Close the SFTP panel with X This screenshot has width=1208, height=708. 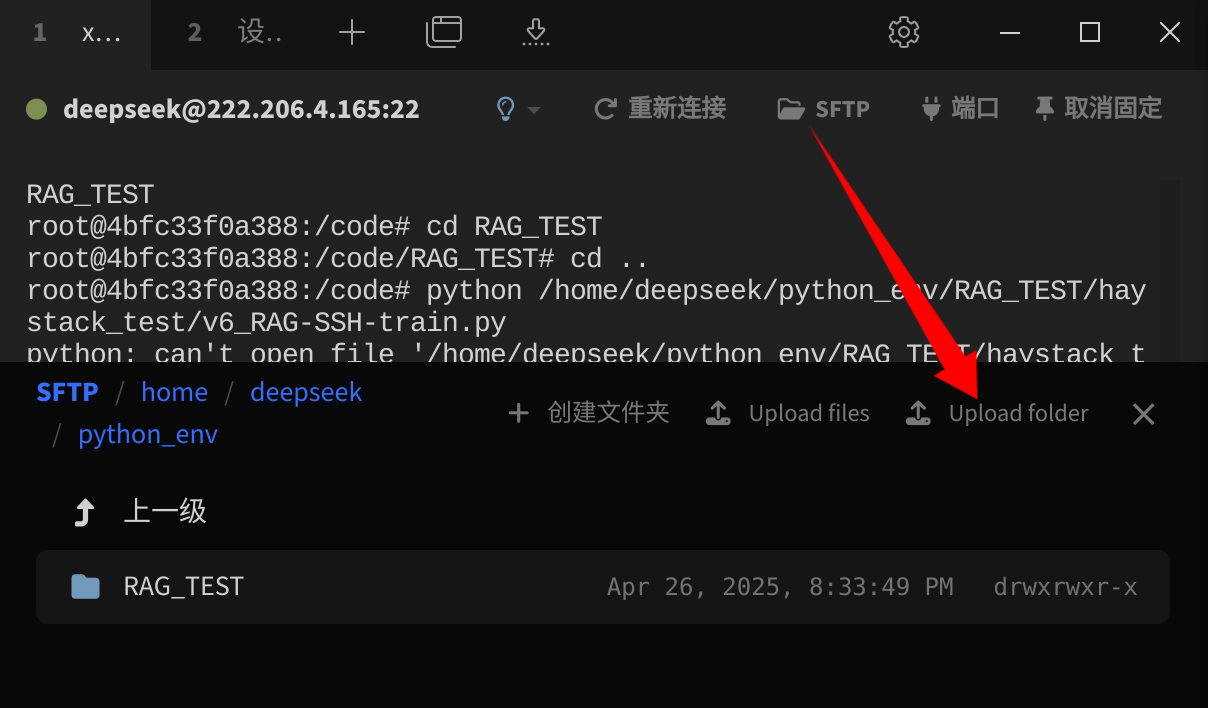1143,414
